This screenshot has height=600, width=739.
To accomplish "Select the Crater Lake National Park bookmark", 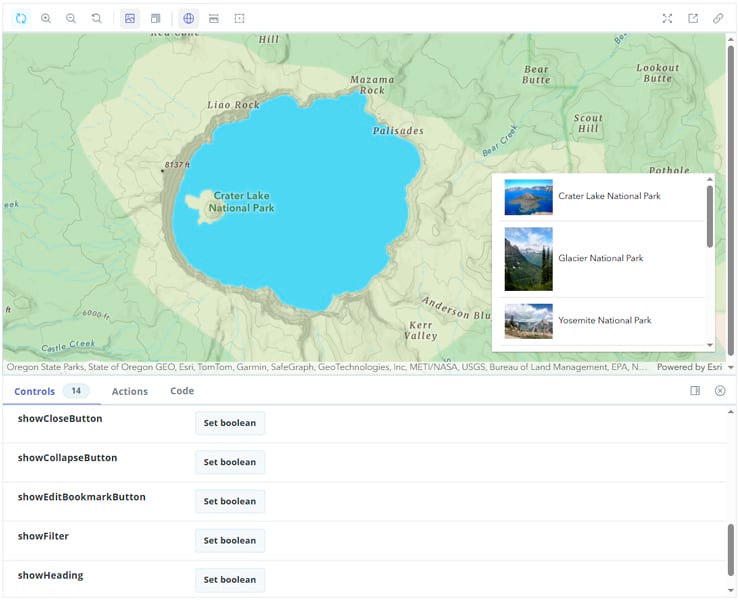I will pyautogui.click(x=602, y=197).
